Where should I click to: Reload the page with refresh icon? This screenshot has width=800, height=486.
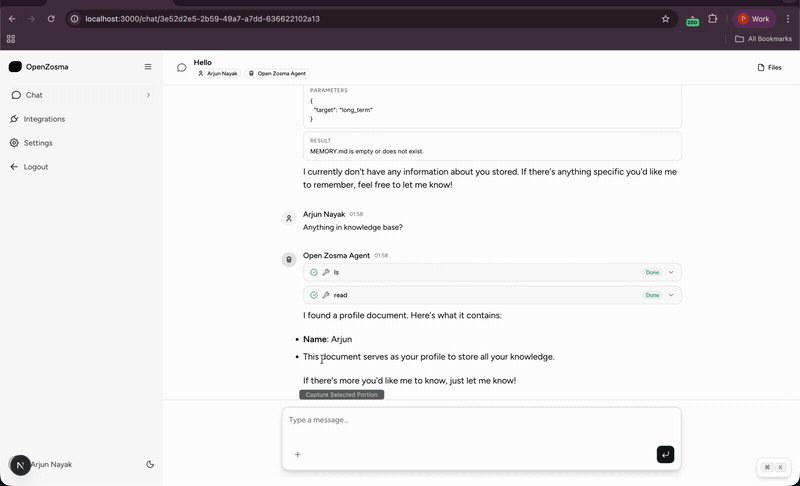click(51, 18)
